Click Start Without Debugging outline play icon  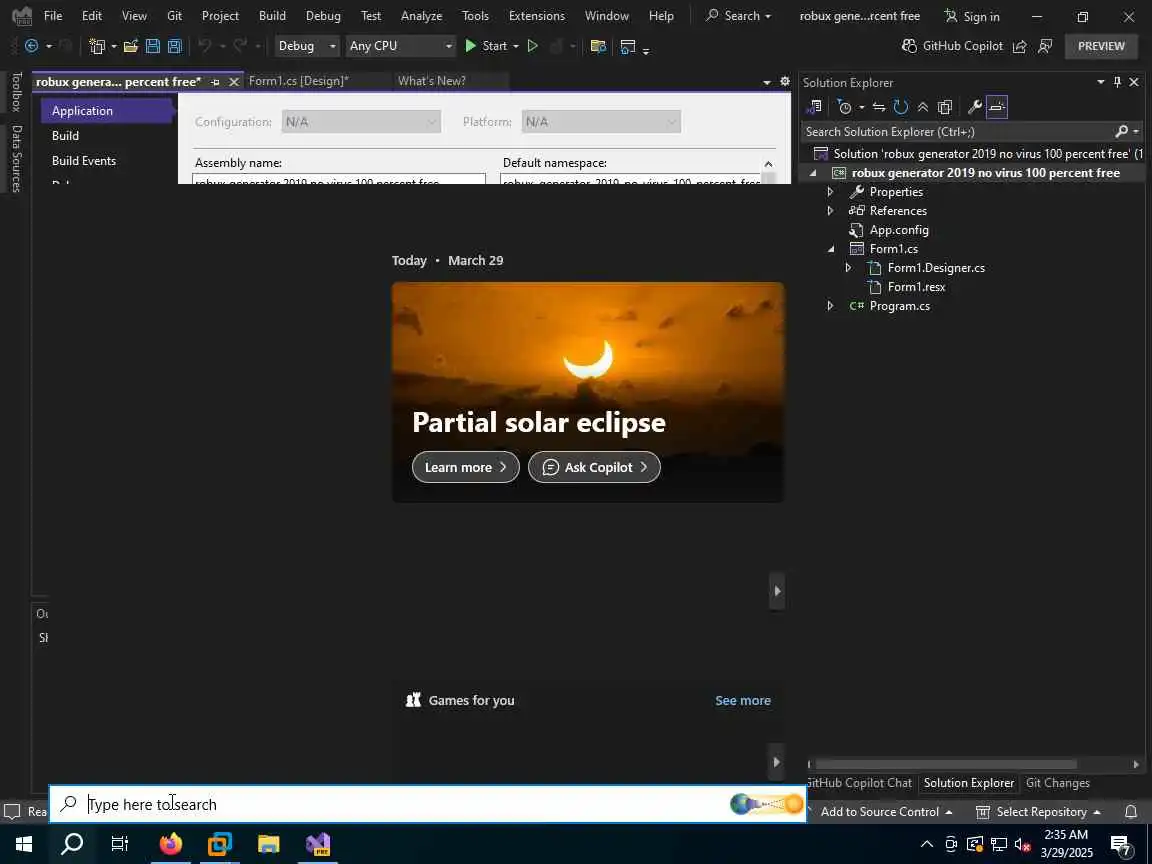533,46
